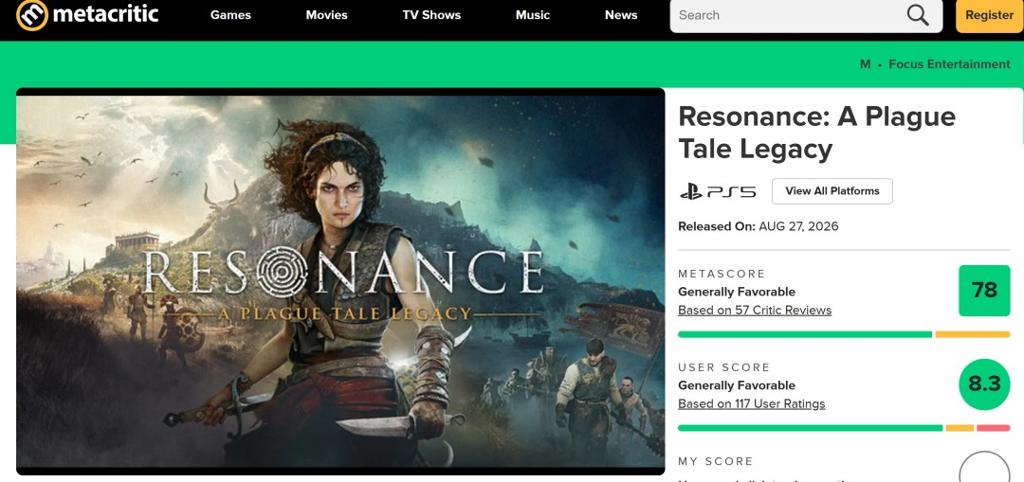Open the Movies menu

point(327,15)
